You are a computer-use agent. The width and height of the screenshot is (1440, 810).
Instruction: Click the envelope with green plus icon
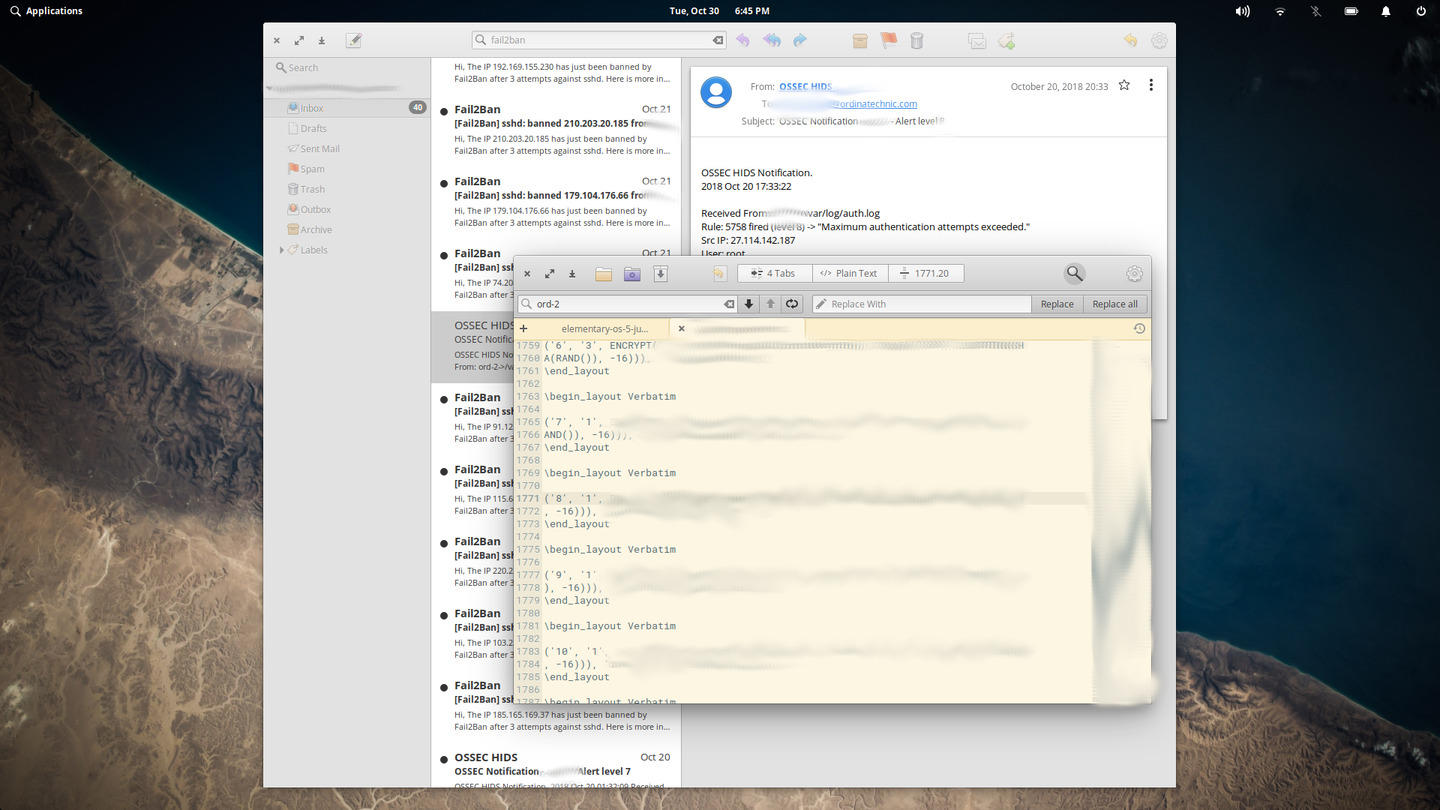1006,40
